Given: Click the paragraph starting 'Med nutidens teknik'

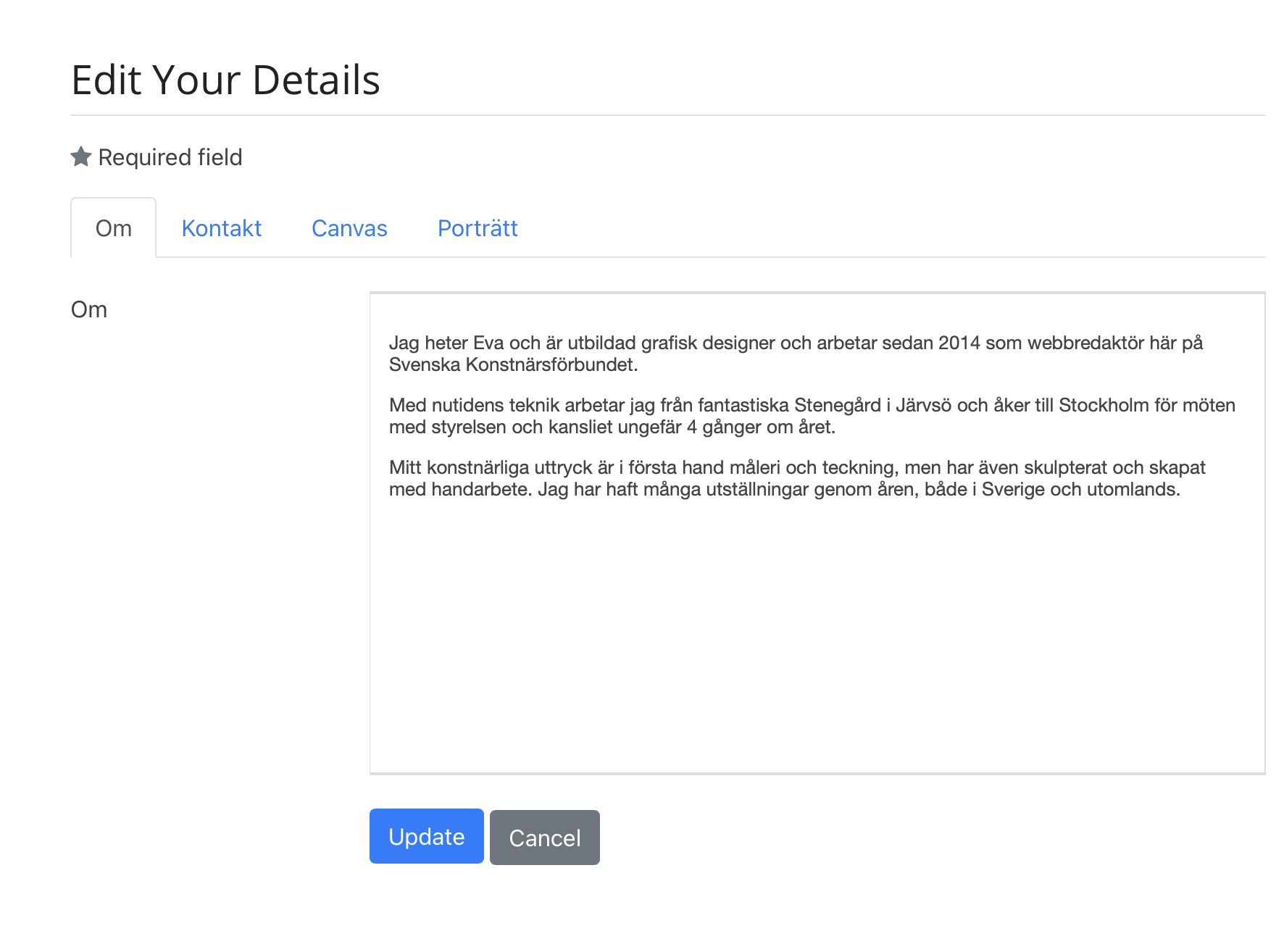Looking at the screenshot, I should pos(812,416).
